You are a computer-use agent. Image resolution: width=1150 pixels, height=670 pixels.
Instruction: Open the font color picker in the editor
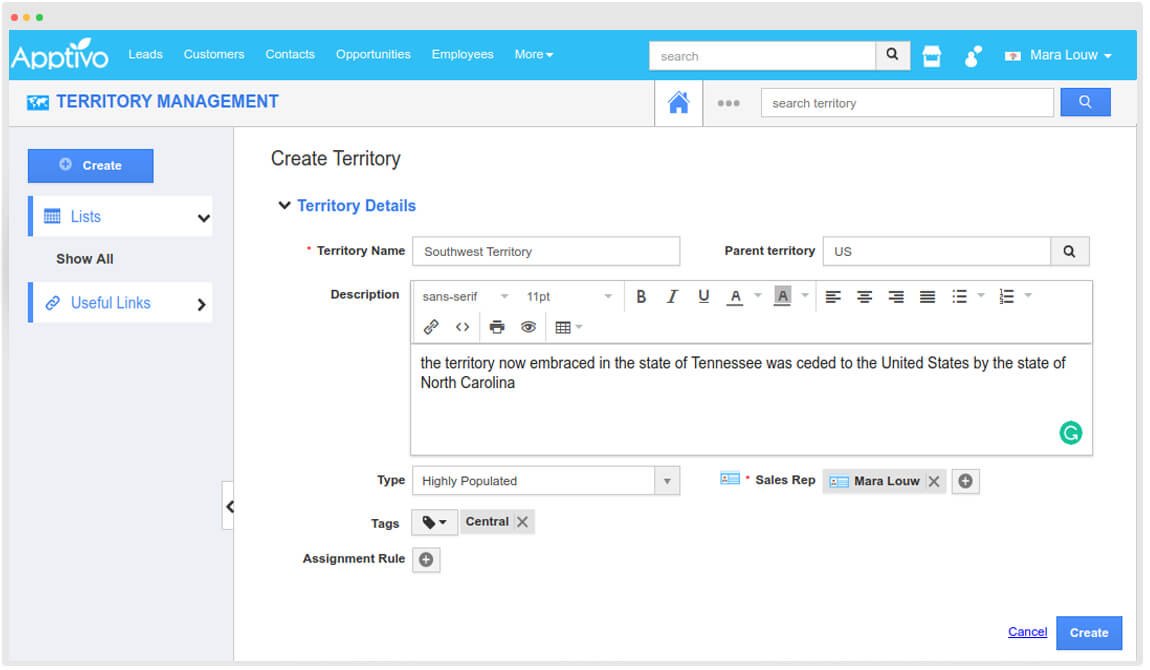click(x=737, y=296)
